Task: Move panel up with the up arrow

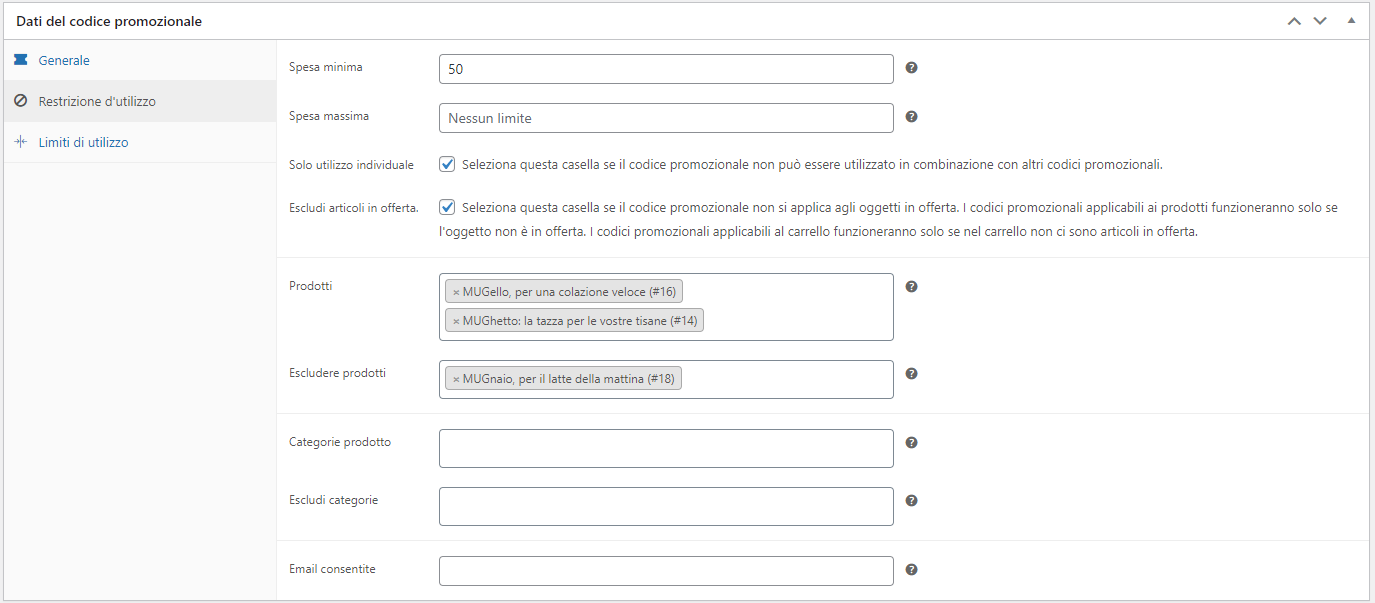Action: tap(1294, 21)
